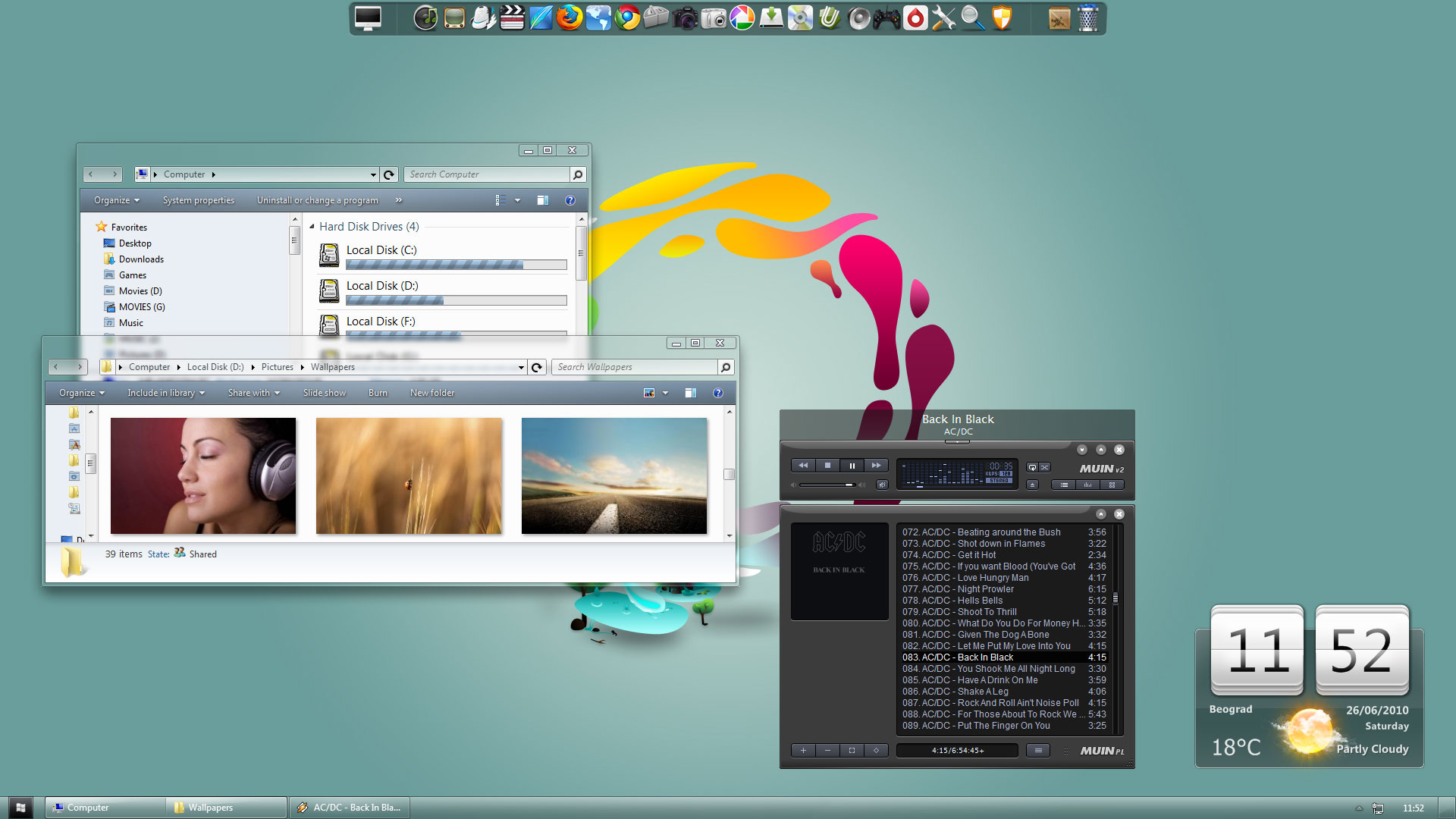Go to previous track in MUIN player

tap(803, 466)
